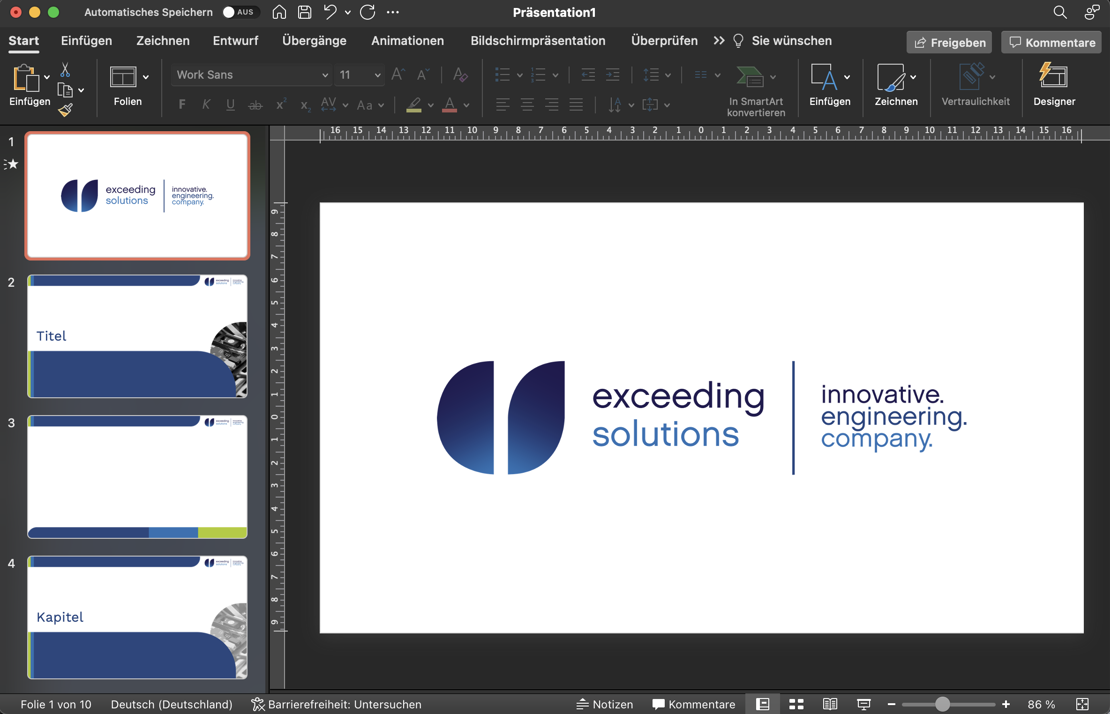Click the save icon in the title bar

pyautogui.click(x=305, y=12)
